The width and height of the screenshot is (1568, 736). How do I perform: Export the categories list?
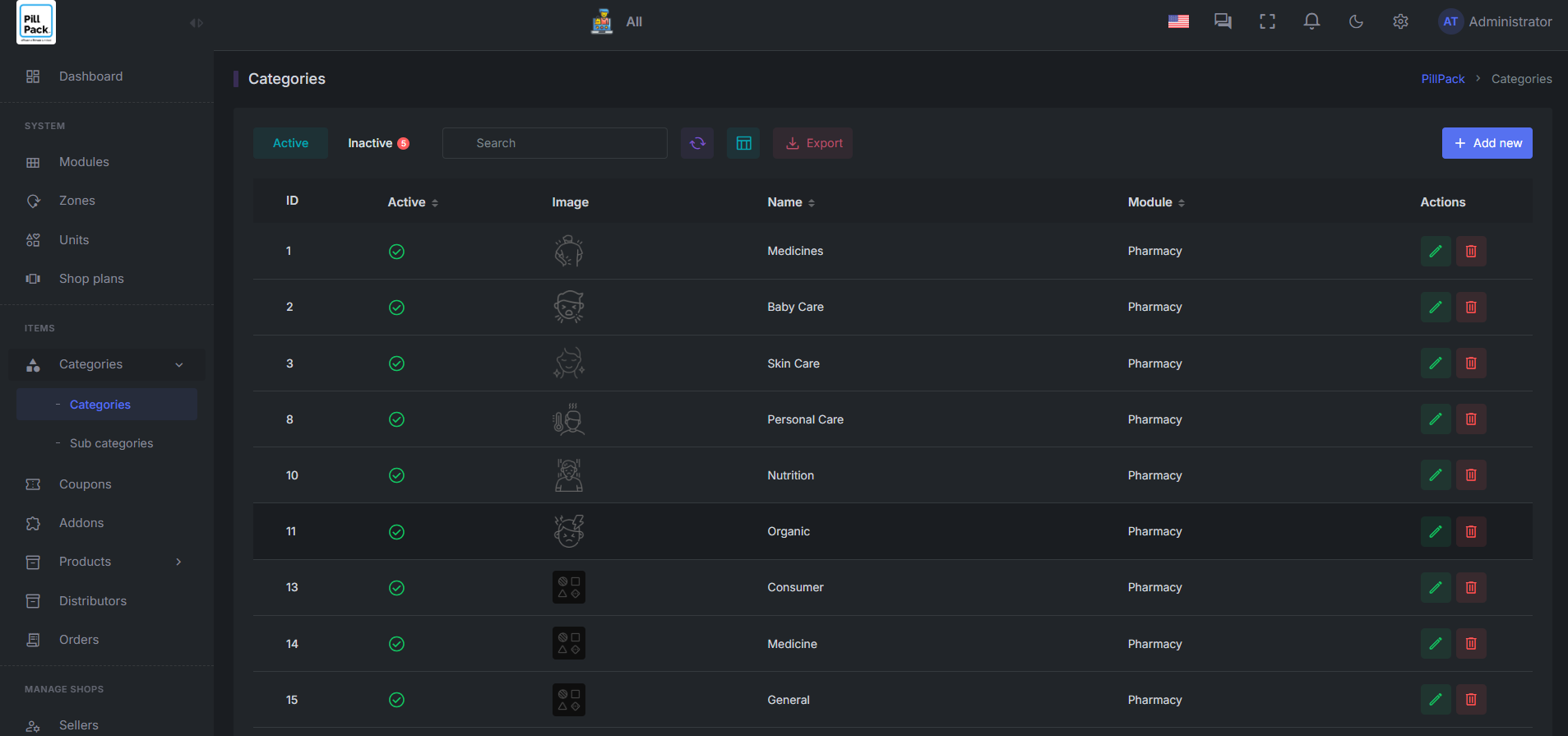[x=812, y=143]
